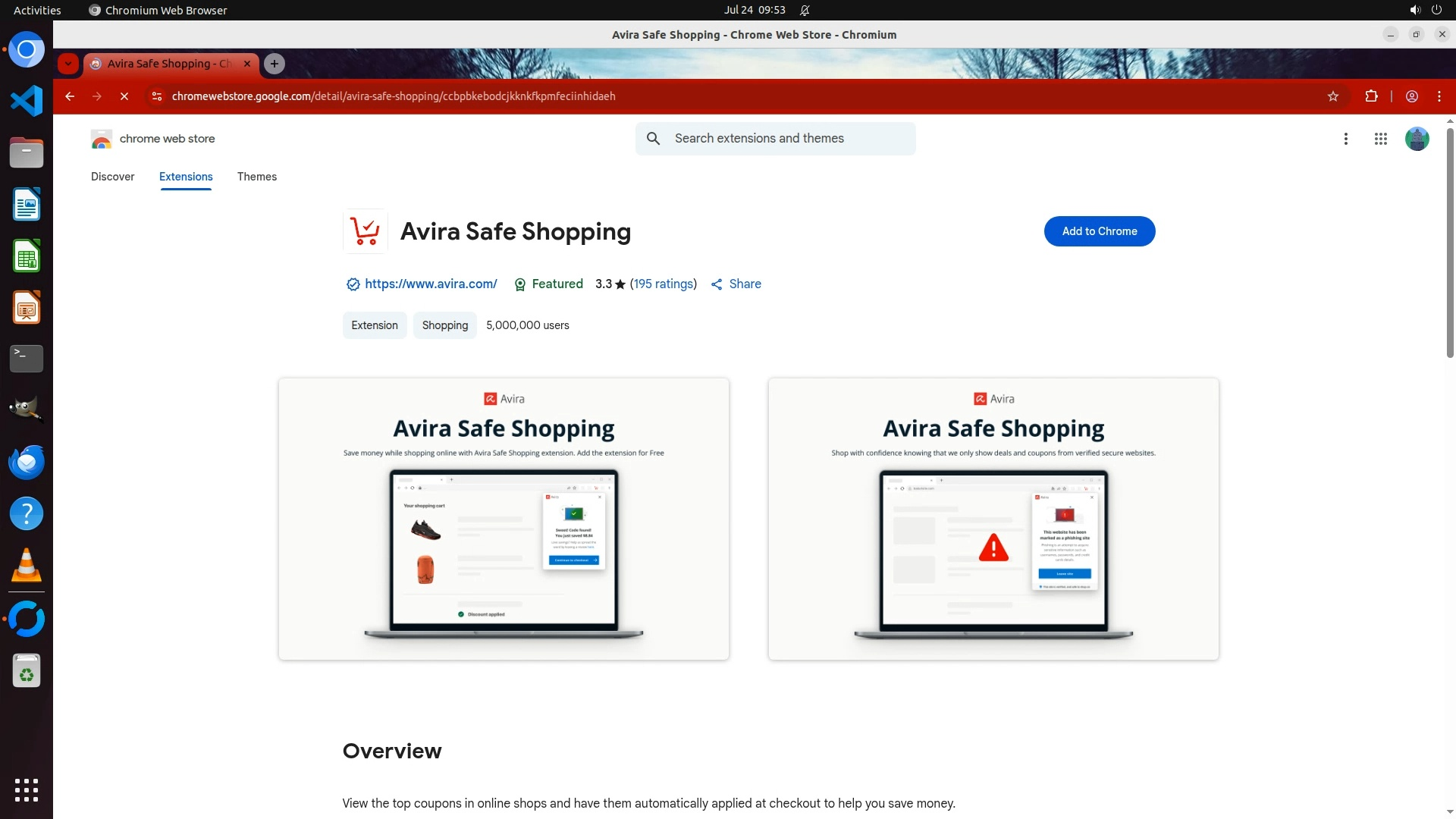This screenshot has height=819, width=1456.
Task: Open the Google apps grid
Action: point(1381,139)
